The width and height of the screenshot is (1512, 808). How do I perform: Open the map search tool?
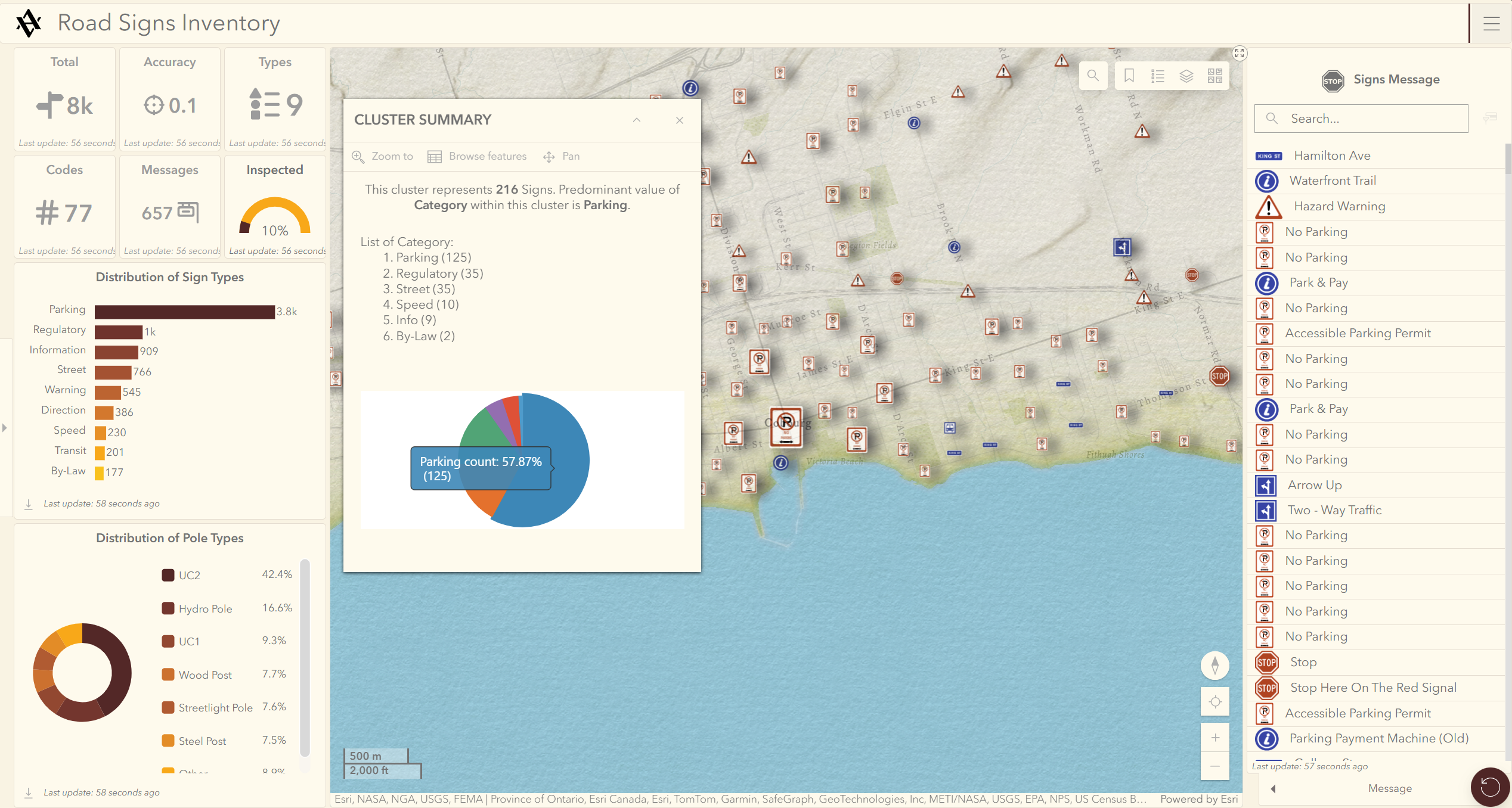1092,76
